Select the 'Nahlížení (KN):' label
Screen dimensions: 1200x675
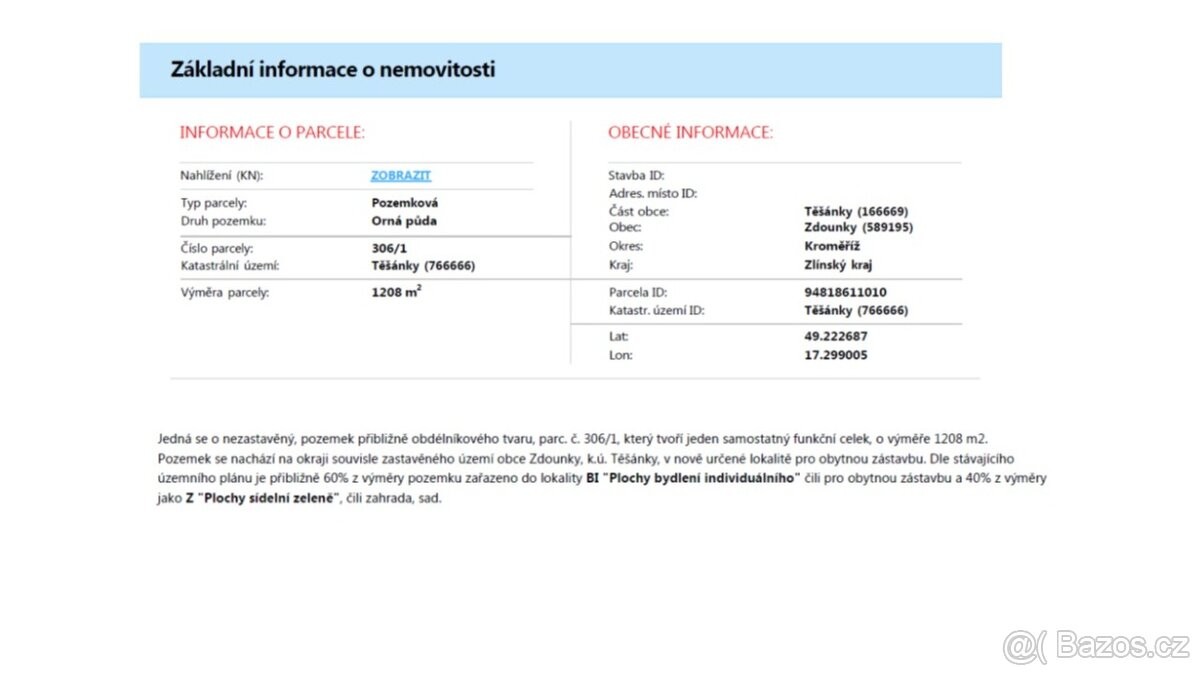(x=222, y=176)
